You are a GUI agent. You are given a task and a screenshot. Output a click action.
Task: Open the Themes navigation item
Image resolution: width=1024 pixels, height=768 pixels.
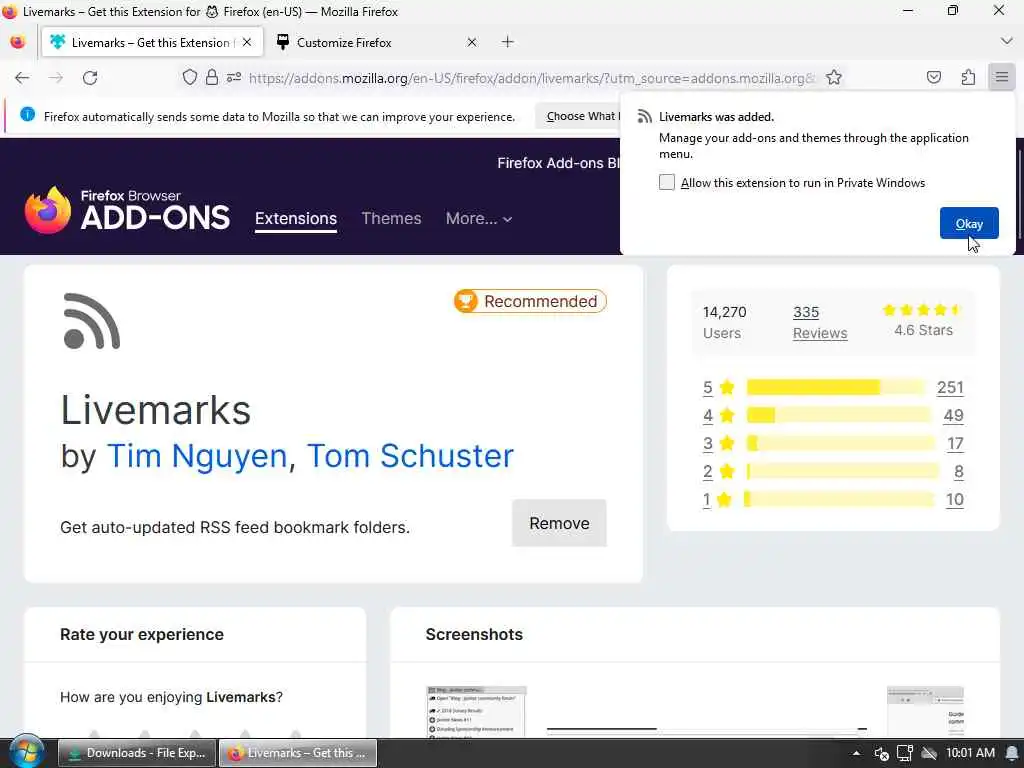click(391, 219)
